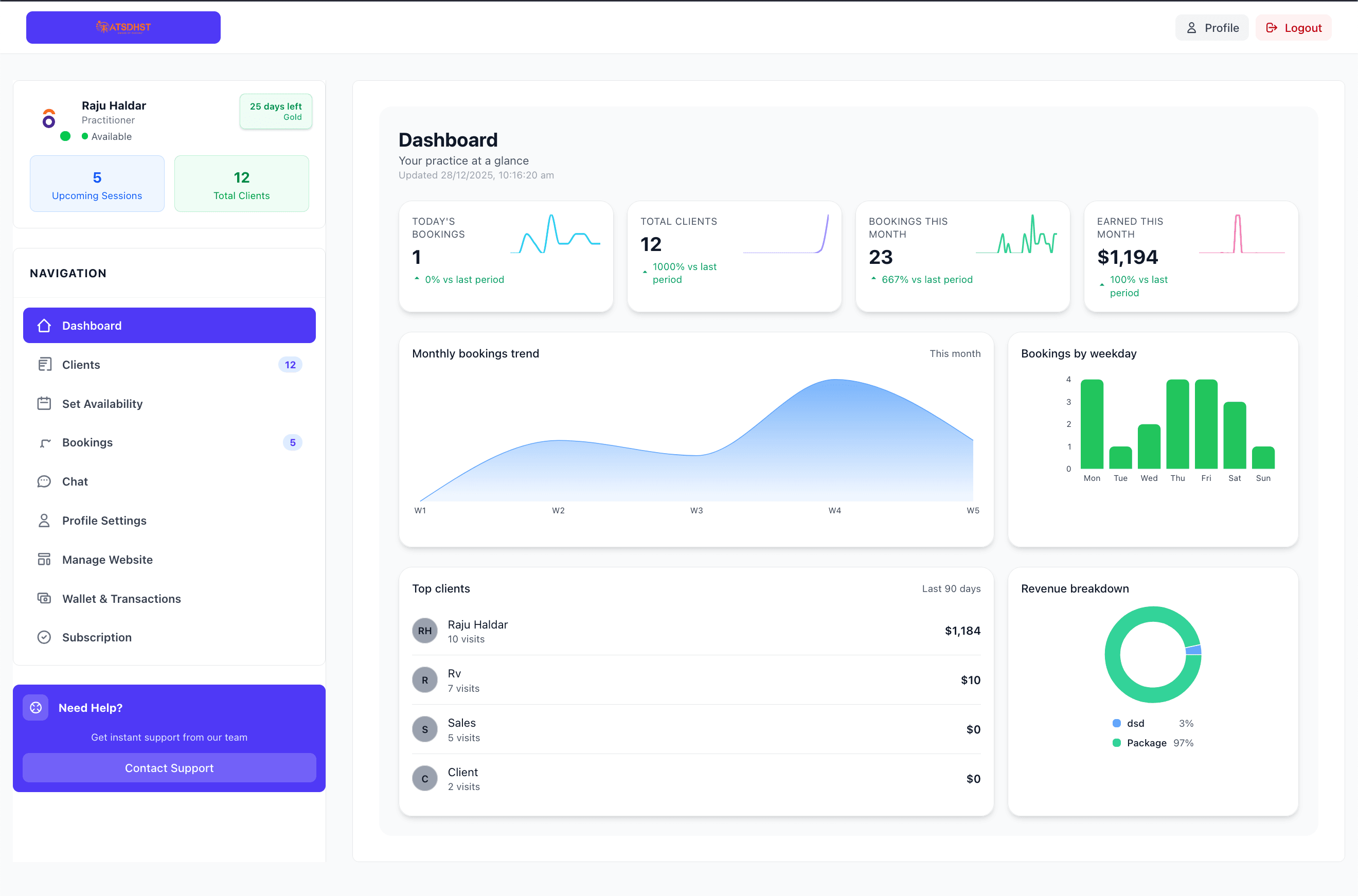
Task: Click the Bookings arrow icon in sidebar
Action: coord(45,442)
